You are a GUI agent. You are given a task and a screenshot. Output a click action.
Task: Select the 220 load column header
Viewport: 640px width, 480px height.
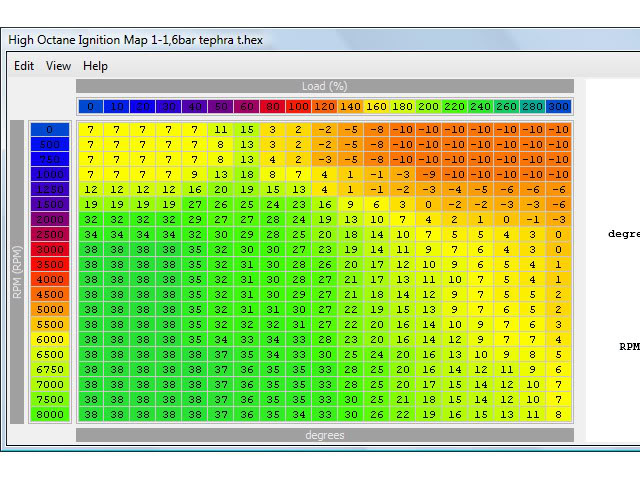pyautogui.click(x=455, y=107)
